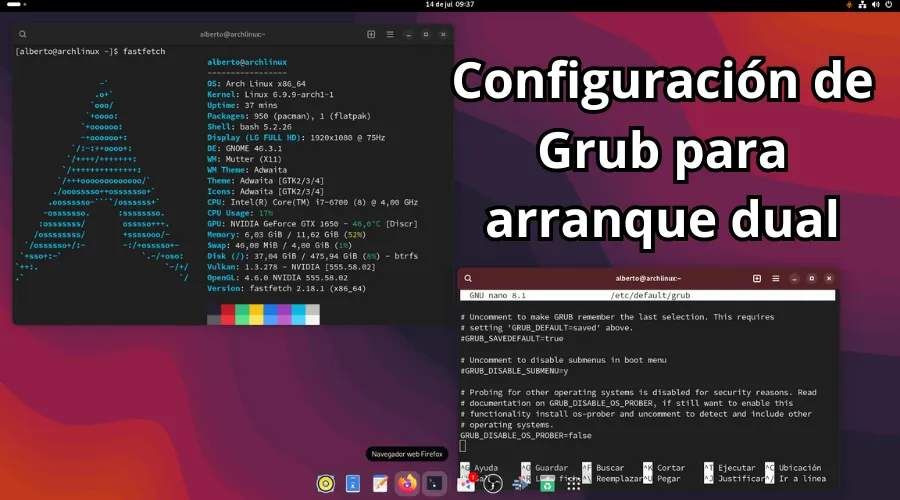Click the red color block in fastfetch
900x500 pixels.
coord(228,315)
